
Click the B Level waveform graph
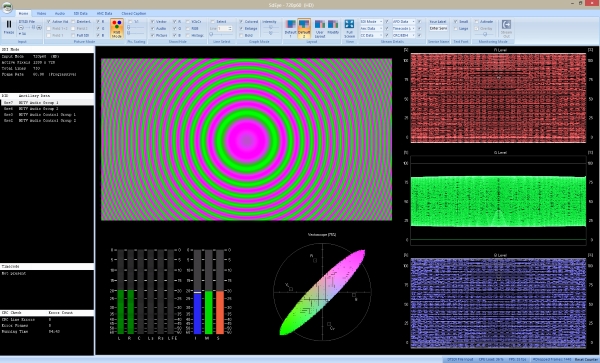(x=498, y=303)
